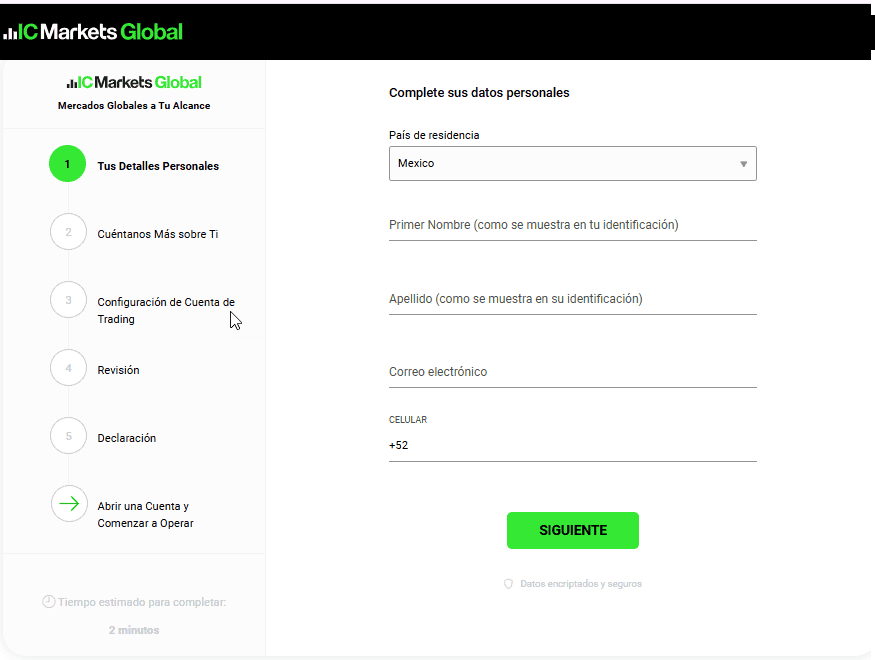The image size is (875, 660).
Task: Click 'Datos encriptados y seguros' text
Action: (x=581, y=584)
